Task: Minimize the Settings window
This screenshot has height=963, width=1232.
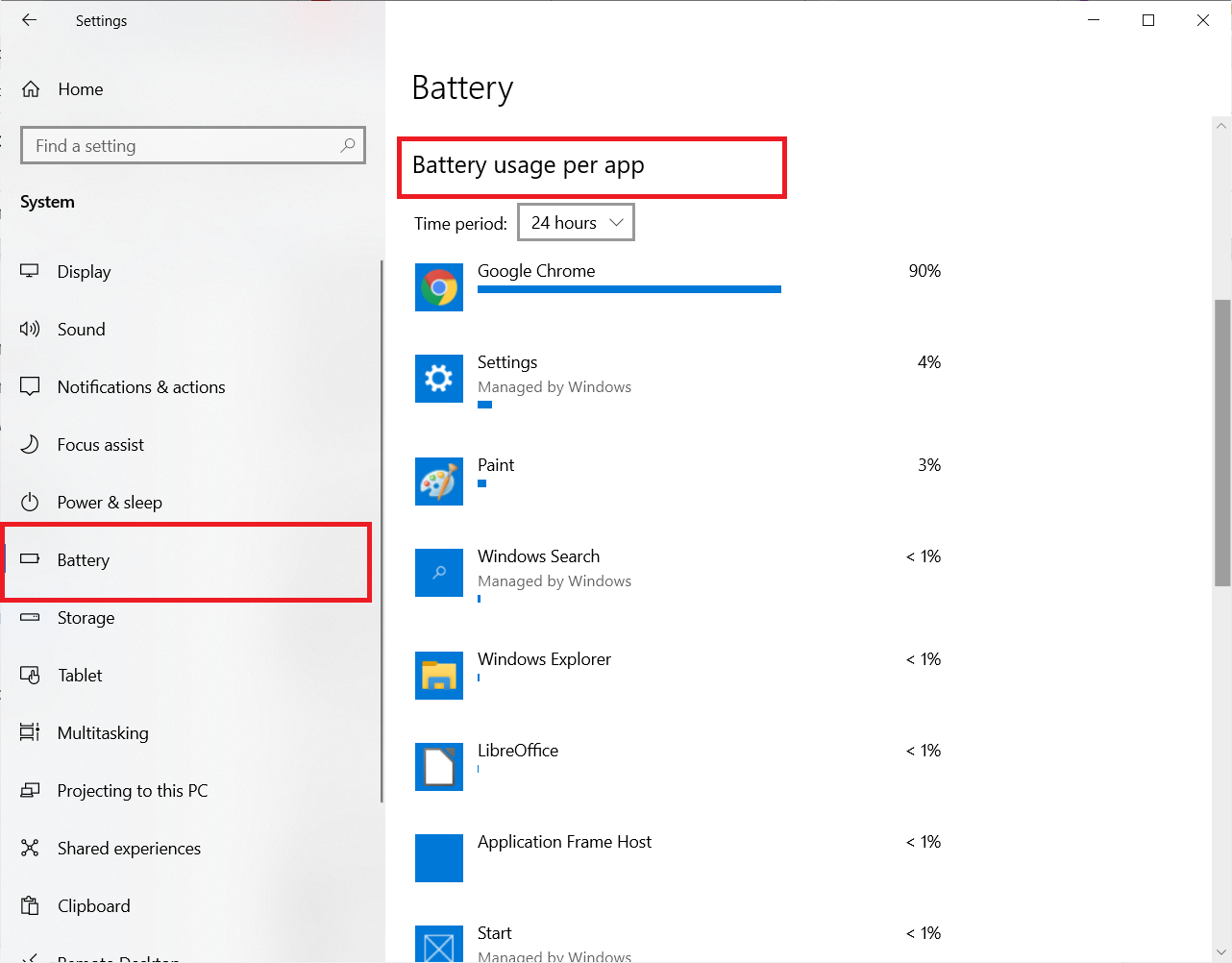Action: 1094,20
